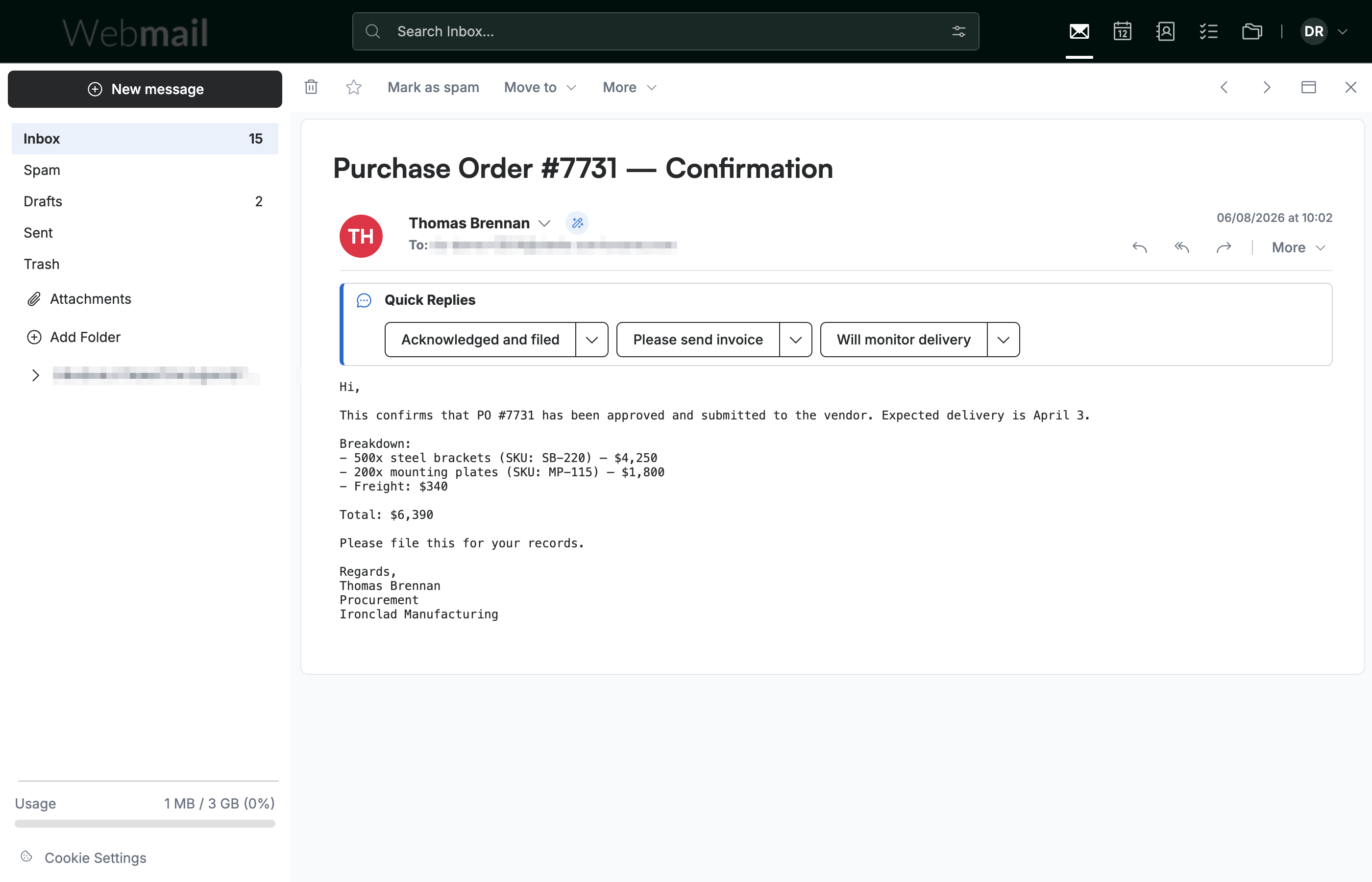Image resolution: width=1372 pixels, height=882 pixels.
Task: Click the Inbox unread count 15
Action: point(255,139)
